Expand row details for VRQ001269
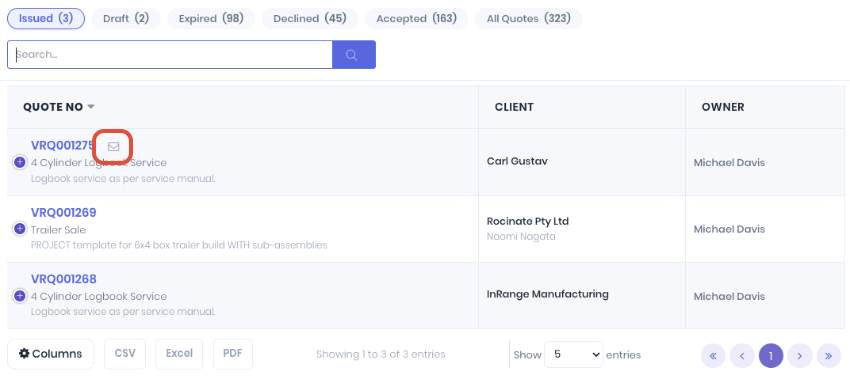The height and width of the screenshot is (379, 850). pos(20,229)
